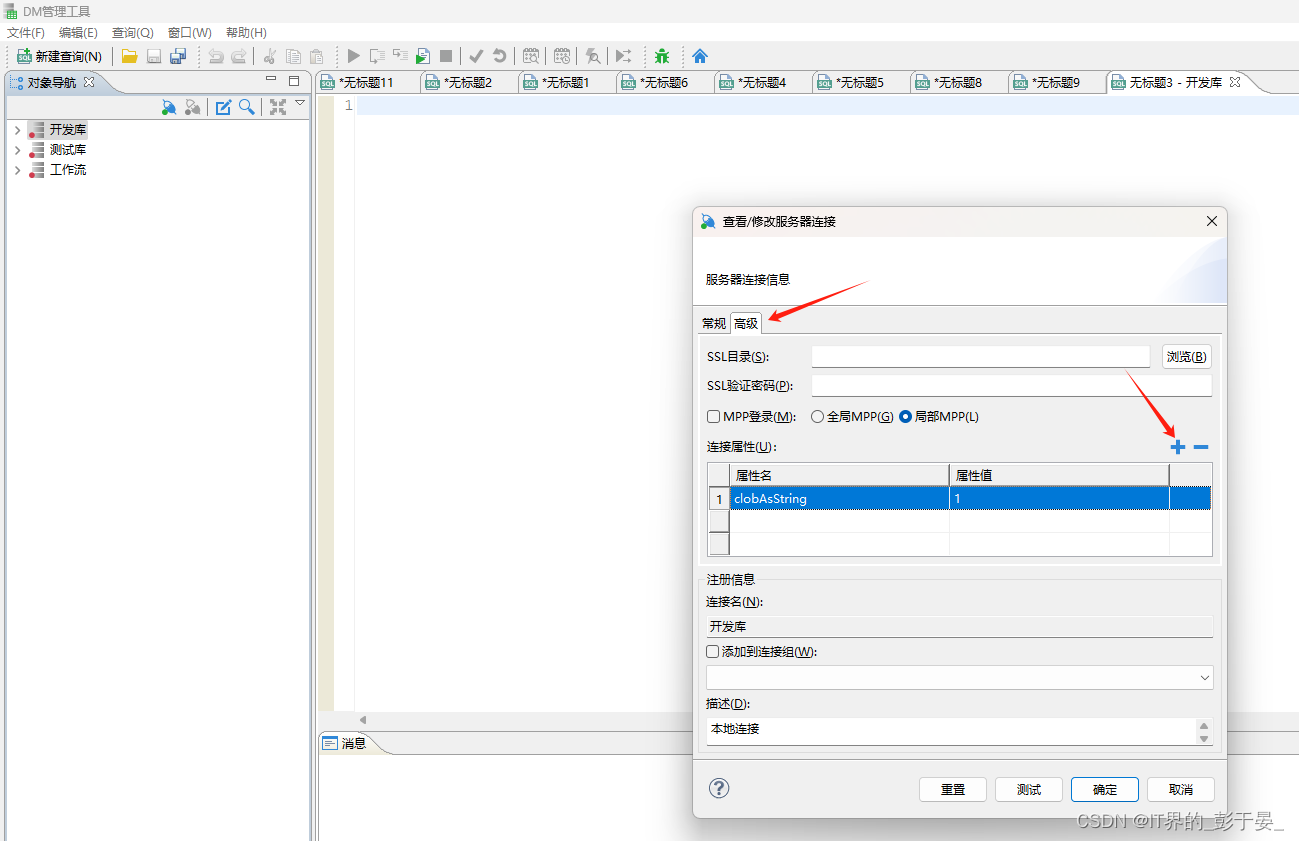This screenshot has height=841, width=1299.
Task: Expand the 测试库 tree node
Action: coord(17,150)
